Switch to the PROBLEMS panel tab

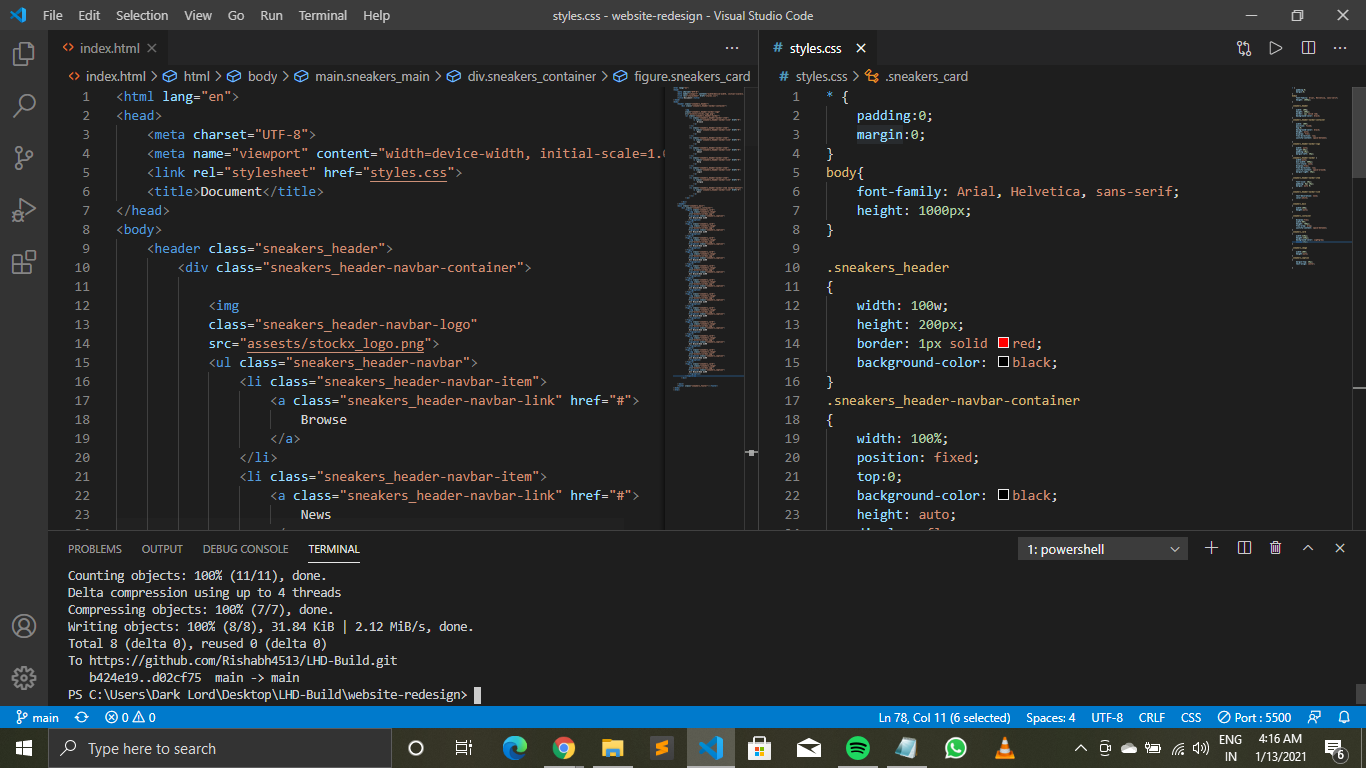point(95,549)
